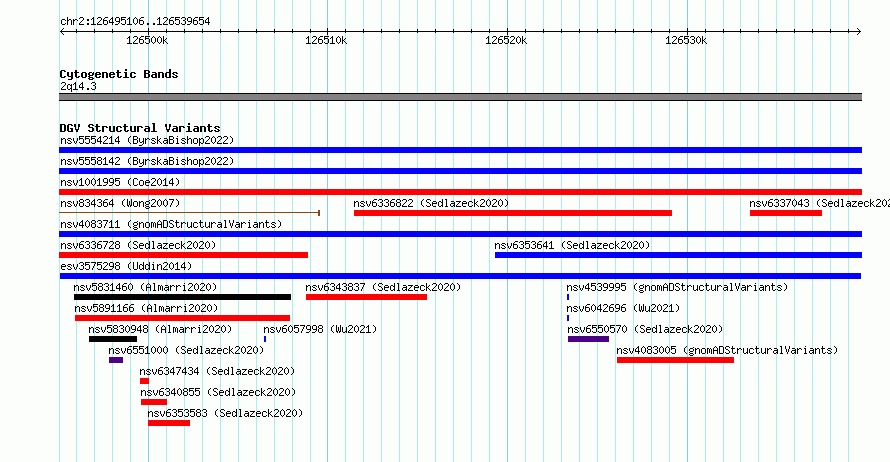The height and width of the screenshot is (462, 890).
Task: Click the black nsv5831460 variant bar
Action: click(x=182, y=297)
